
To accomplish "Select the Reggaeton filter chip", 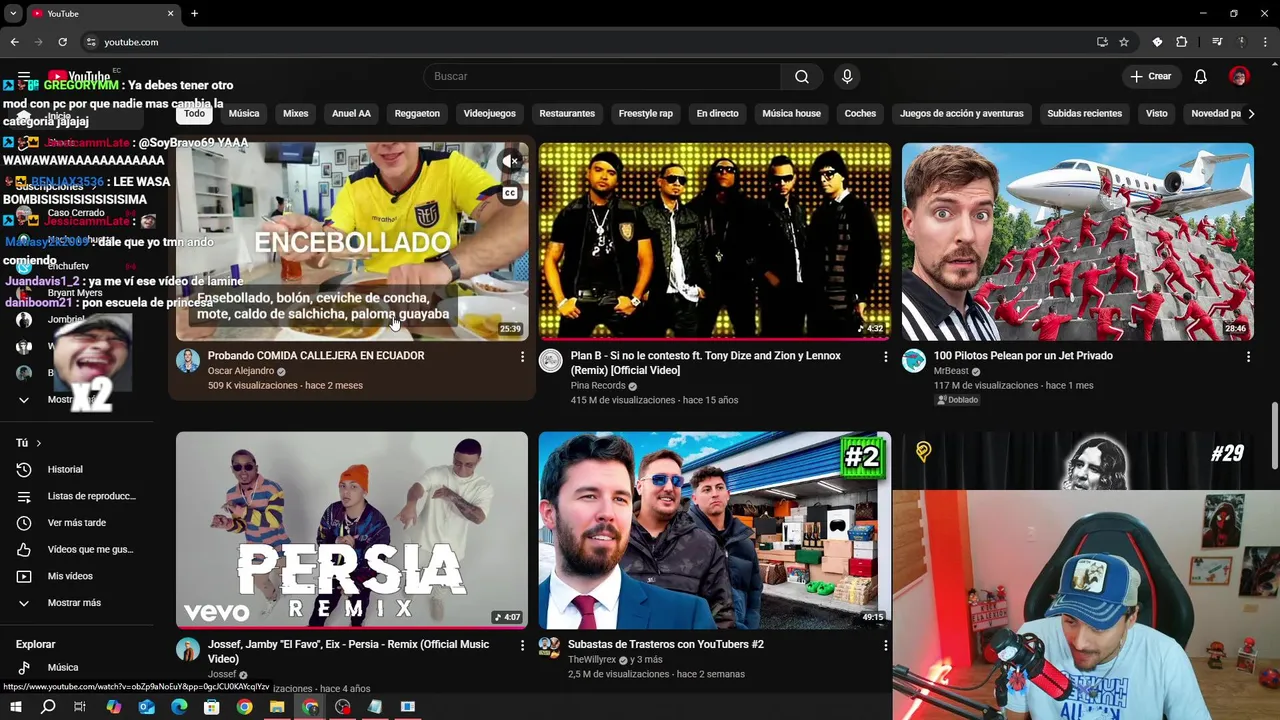I will coord(417,114).
